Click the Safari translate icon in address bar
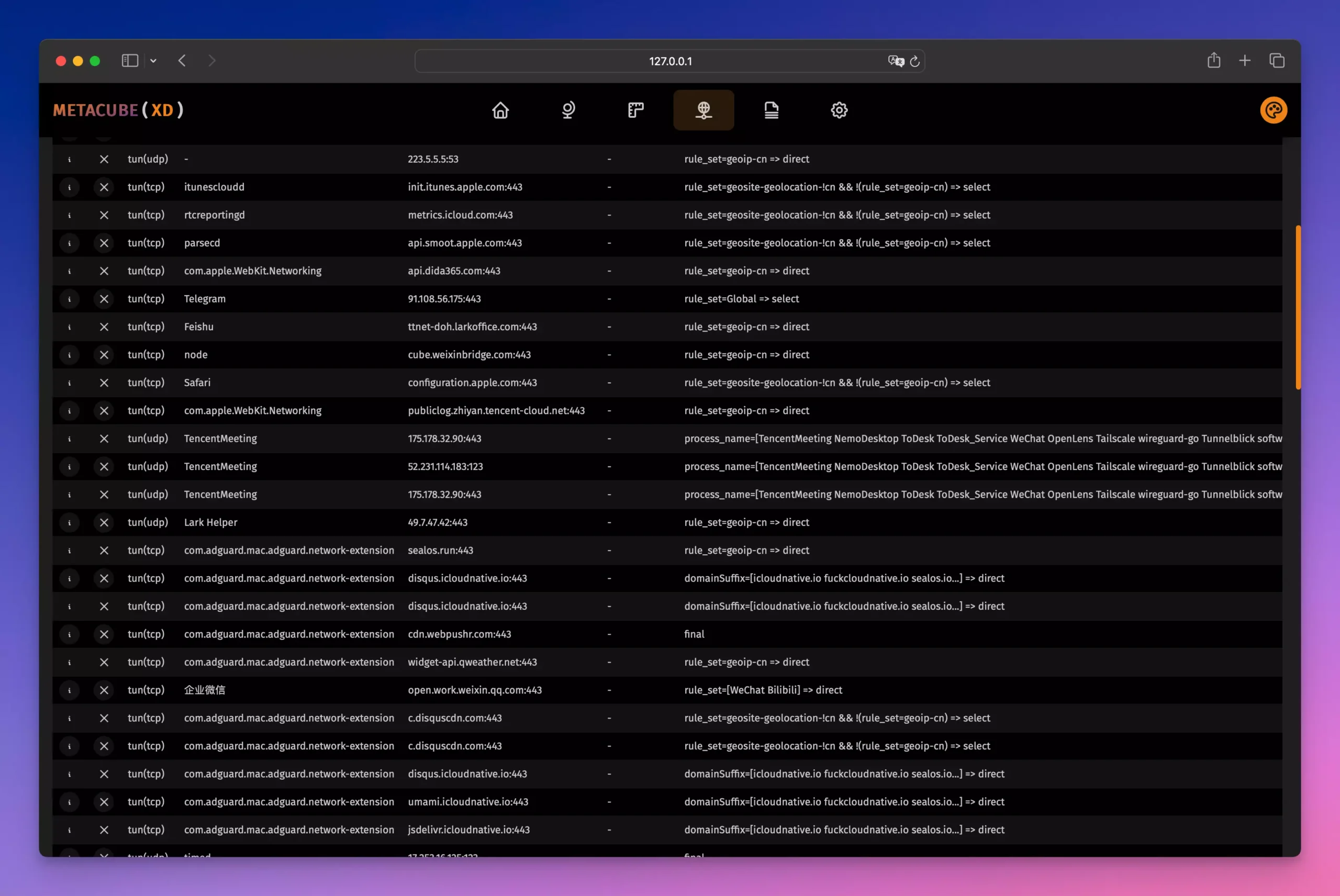 point(896,61)
